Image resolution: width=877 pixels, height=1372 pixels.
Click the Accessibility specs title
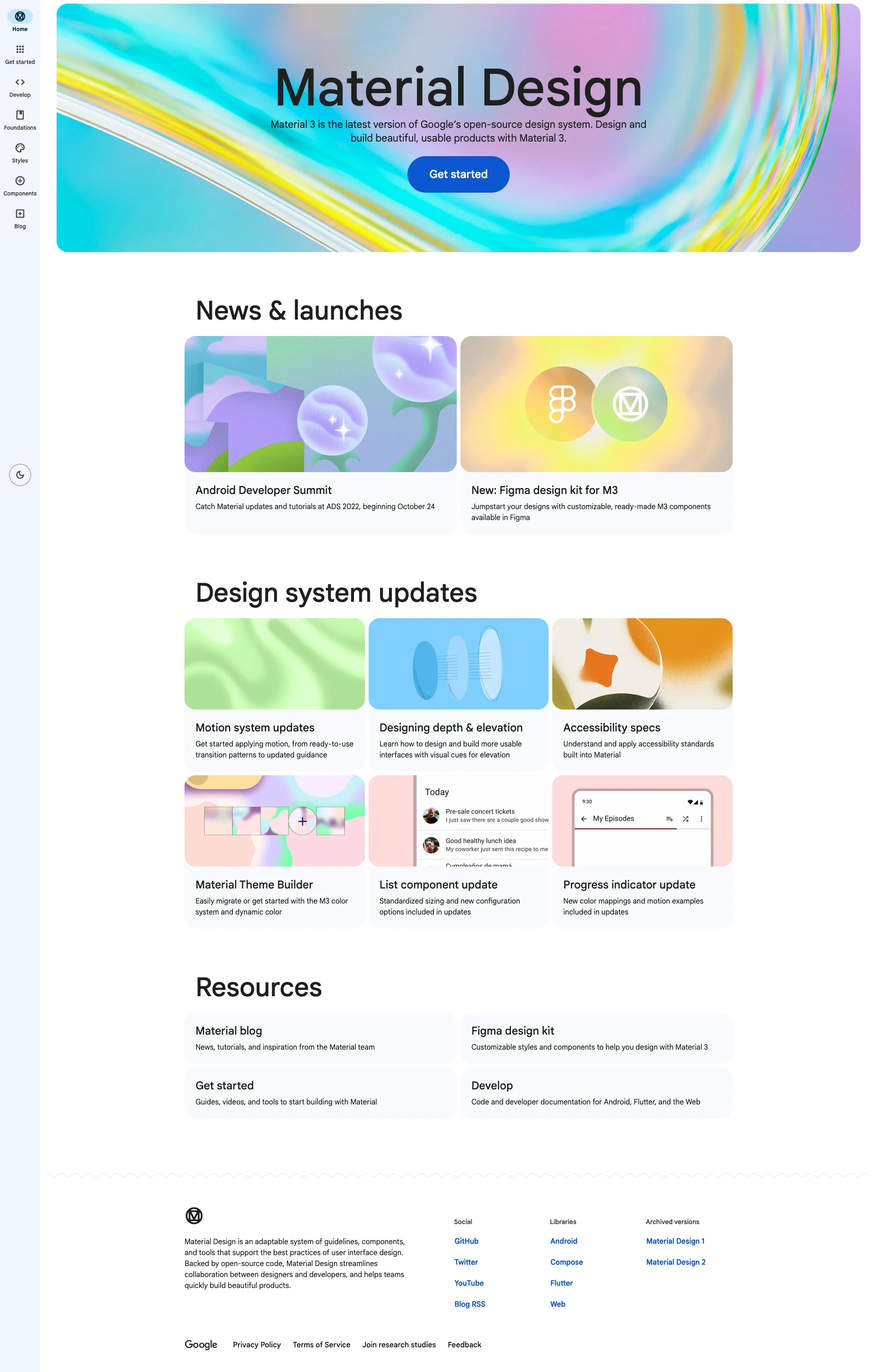point(612,728)
